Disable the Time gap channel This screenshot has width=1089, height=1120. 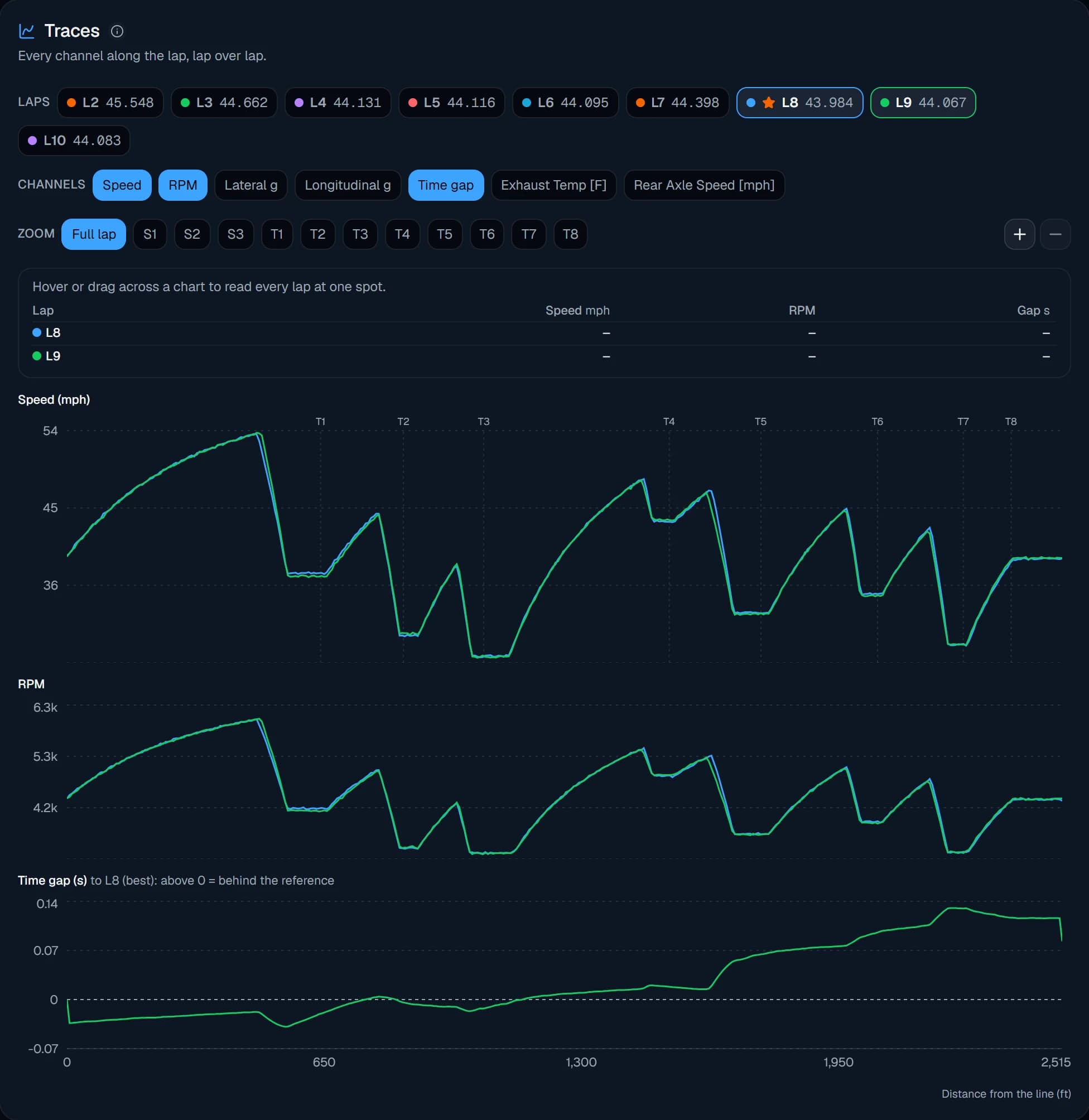pyautogui.click(x=446, y=185)
